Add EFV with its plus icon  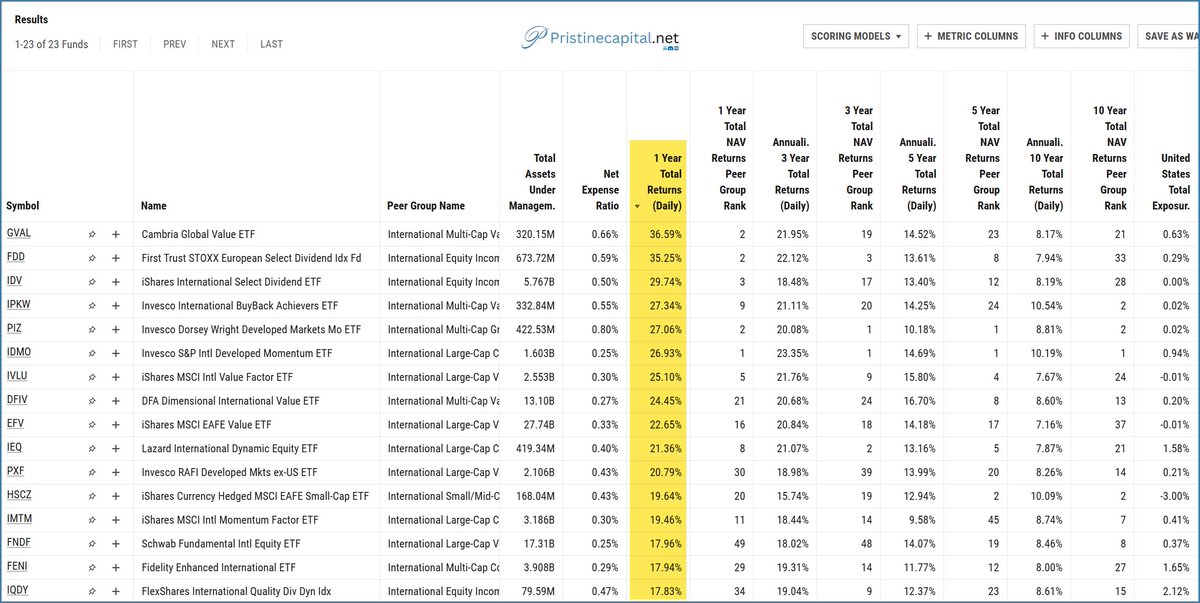(x=116, y=424)
